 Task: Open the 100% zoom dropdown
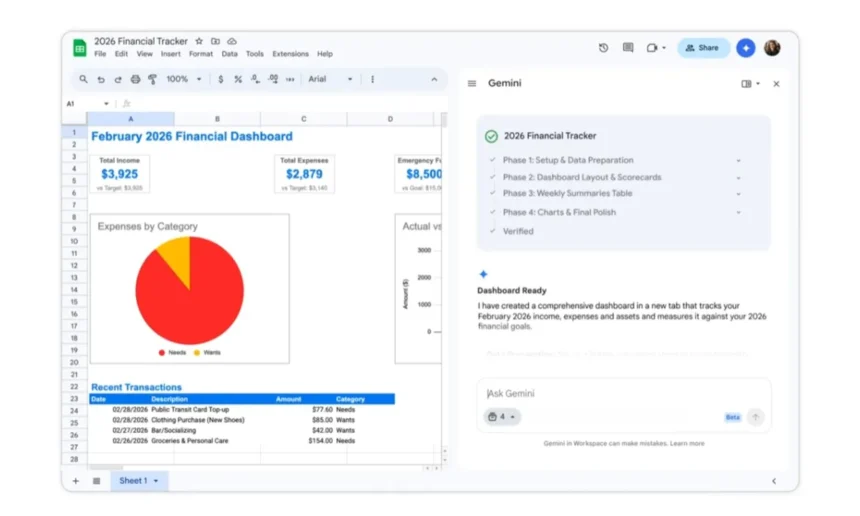[x=183, y=79]
